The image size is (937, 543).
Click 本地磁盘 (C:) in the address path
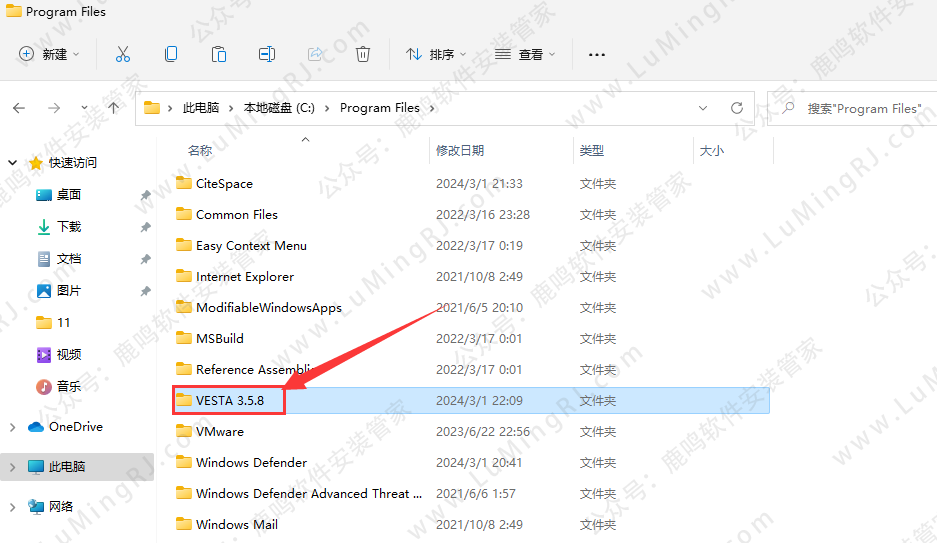pyautogui.click(x=279, y=108)
